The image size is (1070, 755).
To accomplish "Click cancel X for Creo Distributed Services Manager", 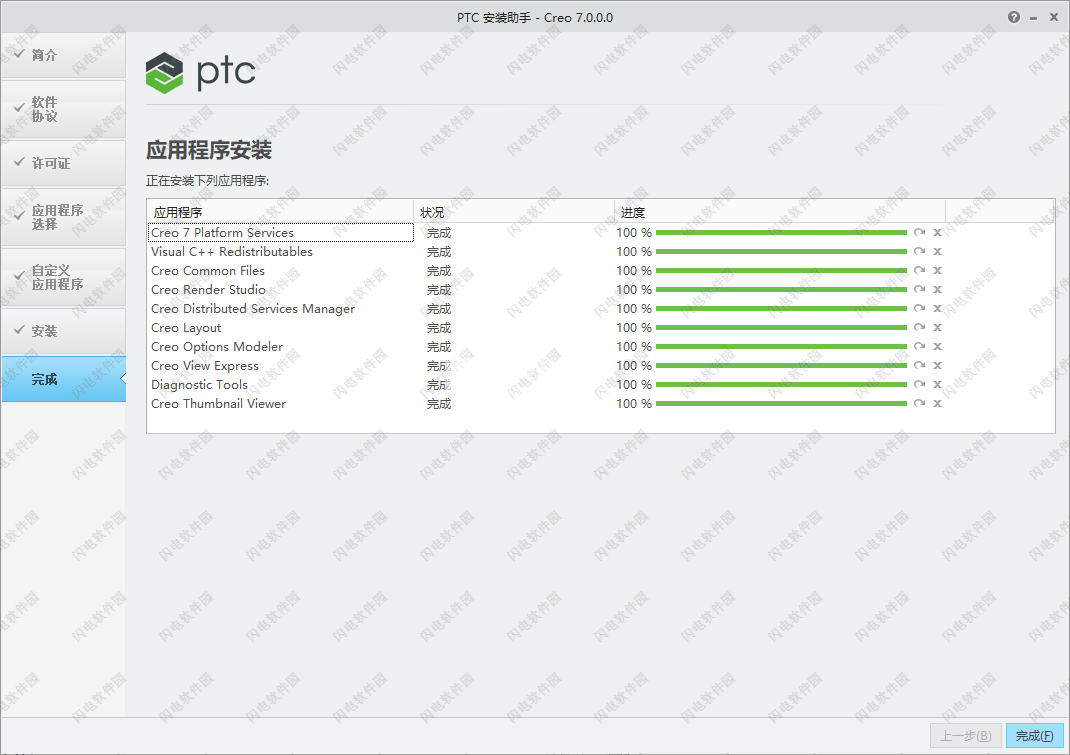I will [938, 309].
